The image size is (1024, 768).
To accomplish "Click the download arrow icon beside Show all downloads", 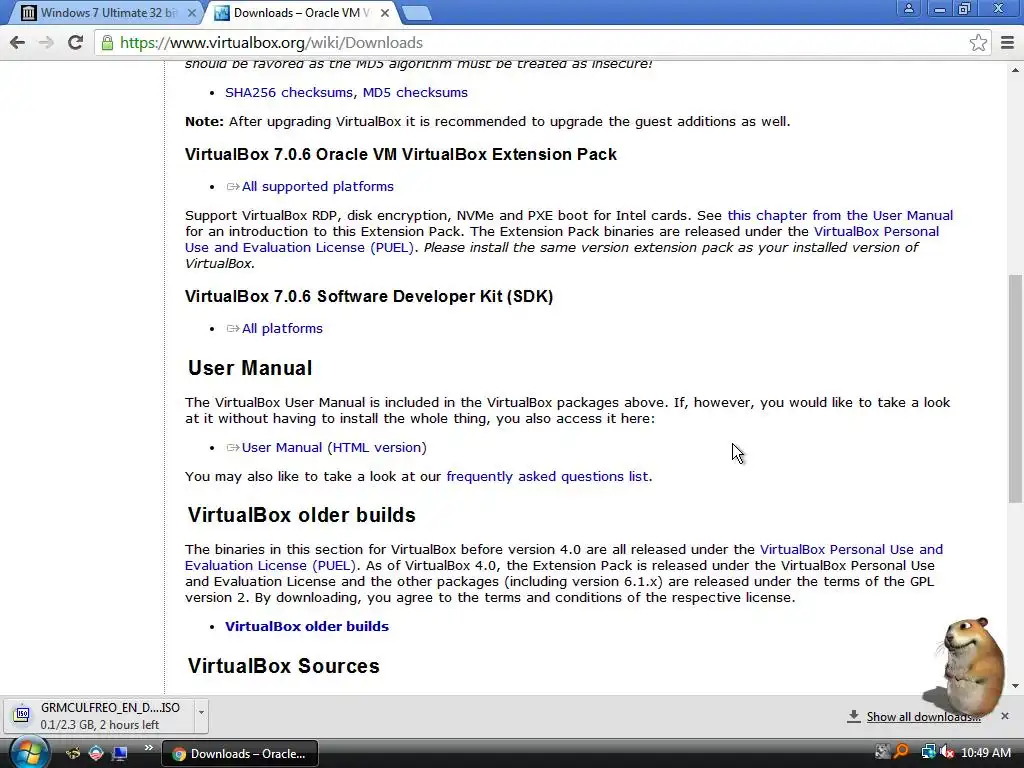I will pyautogui.click(x=853, y=716).
